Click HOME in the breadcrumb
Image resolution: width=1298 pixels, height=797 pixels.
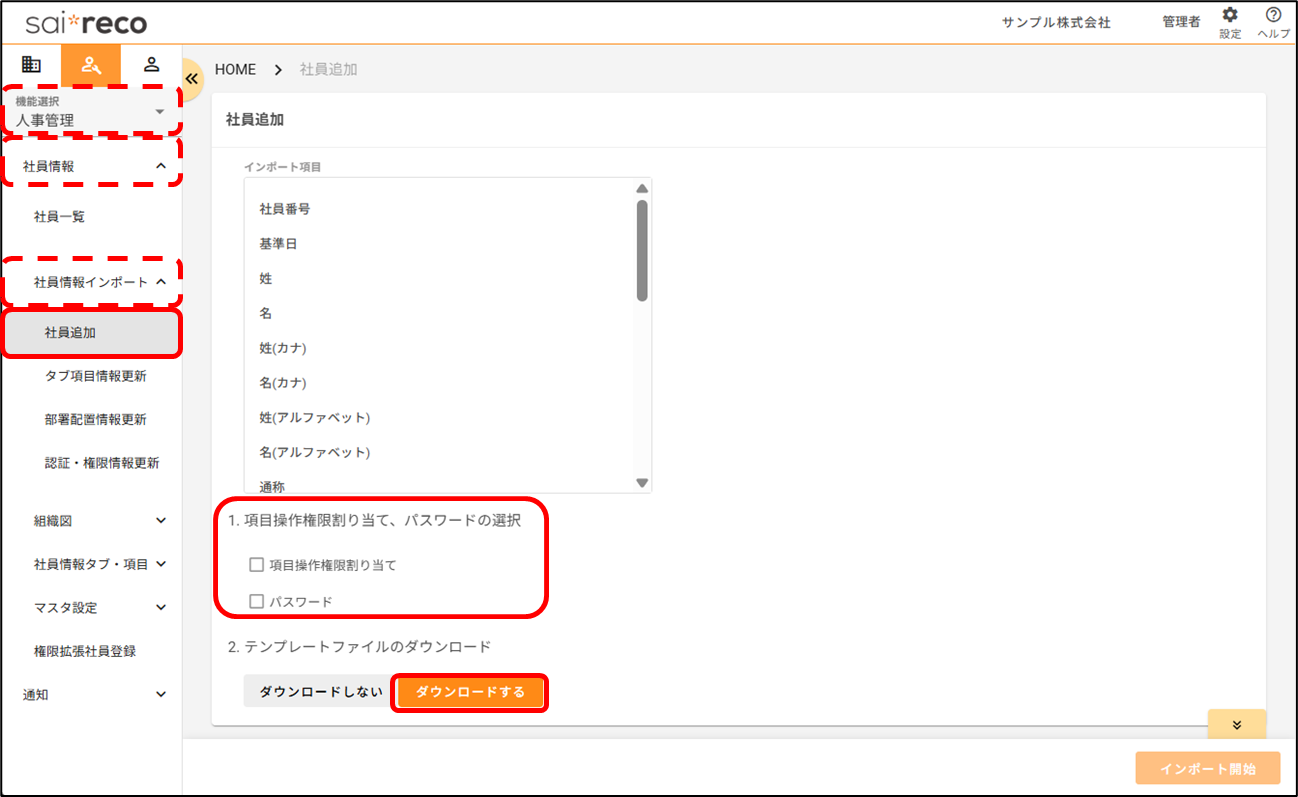coord(235,70)
